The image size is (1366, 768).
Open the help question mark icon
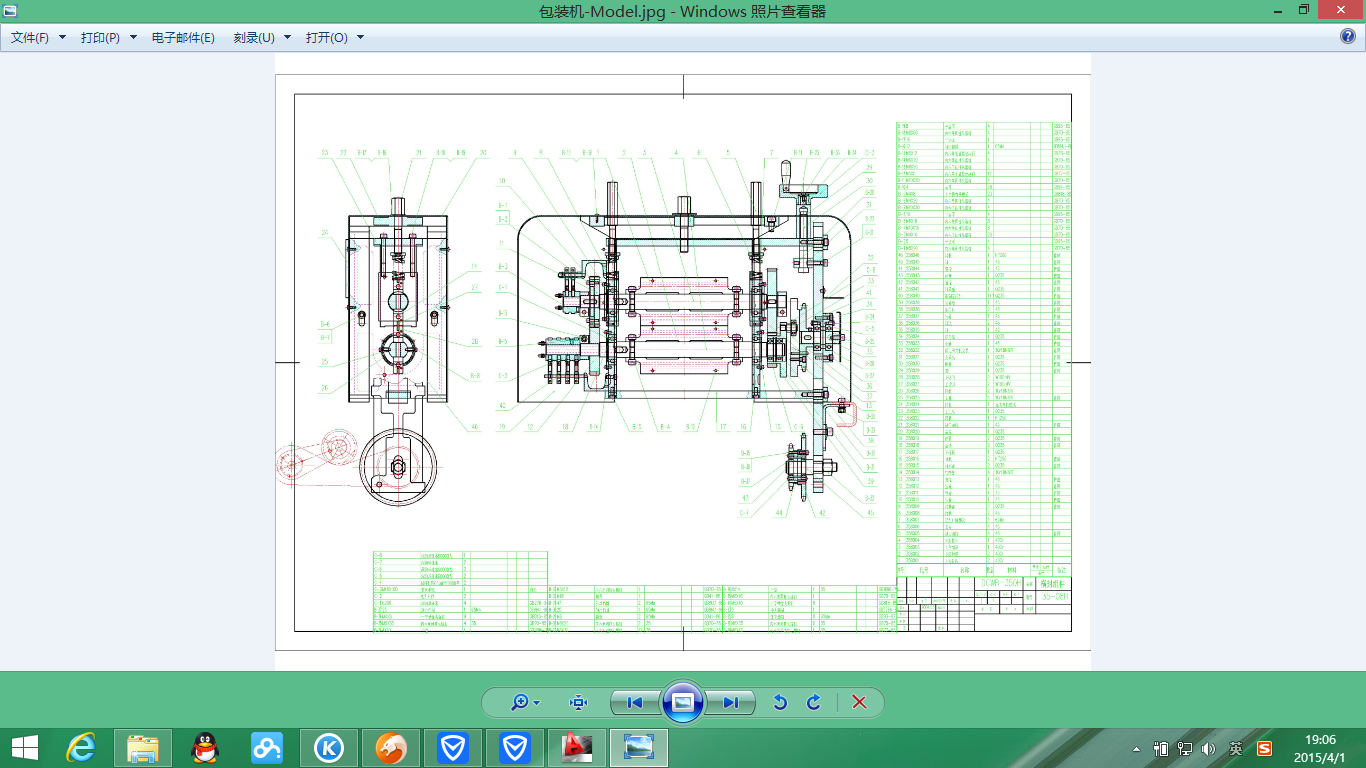[x=1348, y=37]
